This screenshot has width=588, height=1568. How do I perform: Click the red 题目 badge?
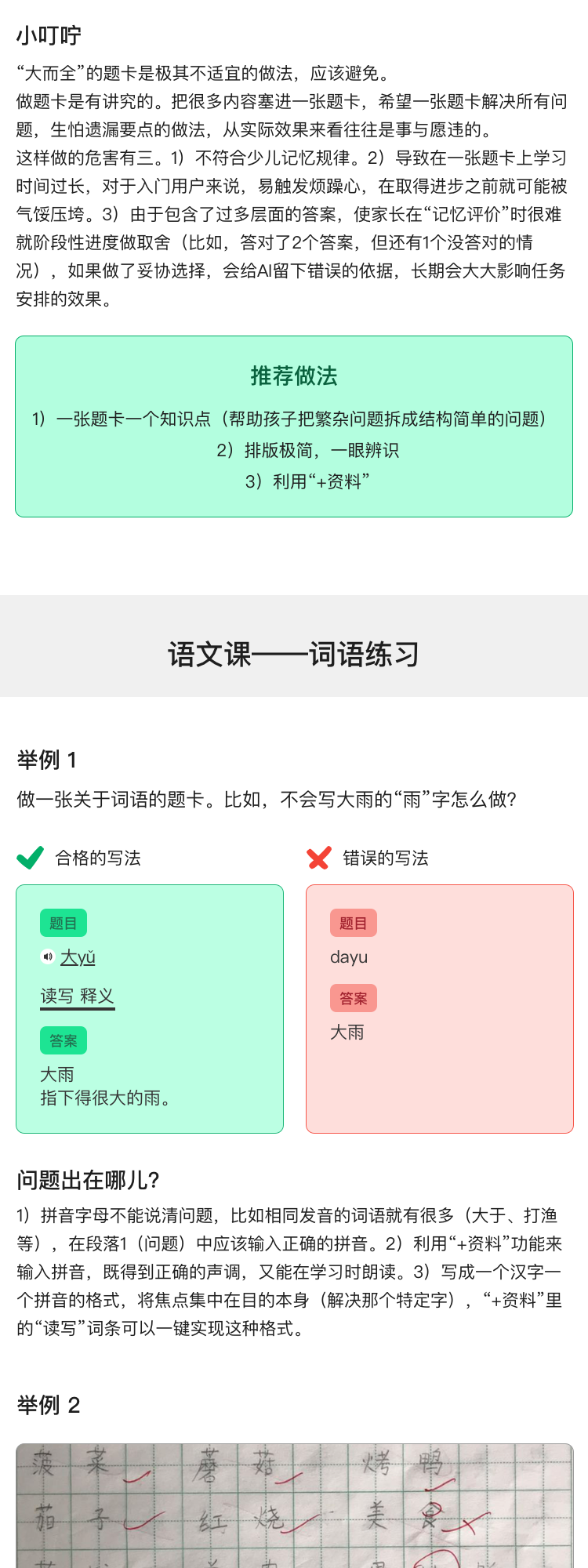point(353,923)
